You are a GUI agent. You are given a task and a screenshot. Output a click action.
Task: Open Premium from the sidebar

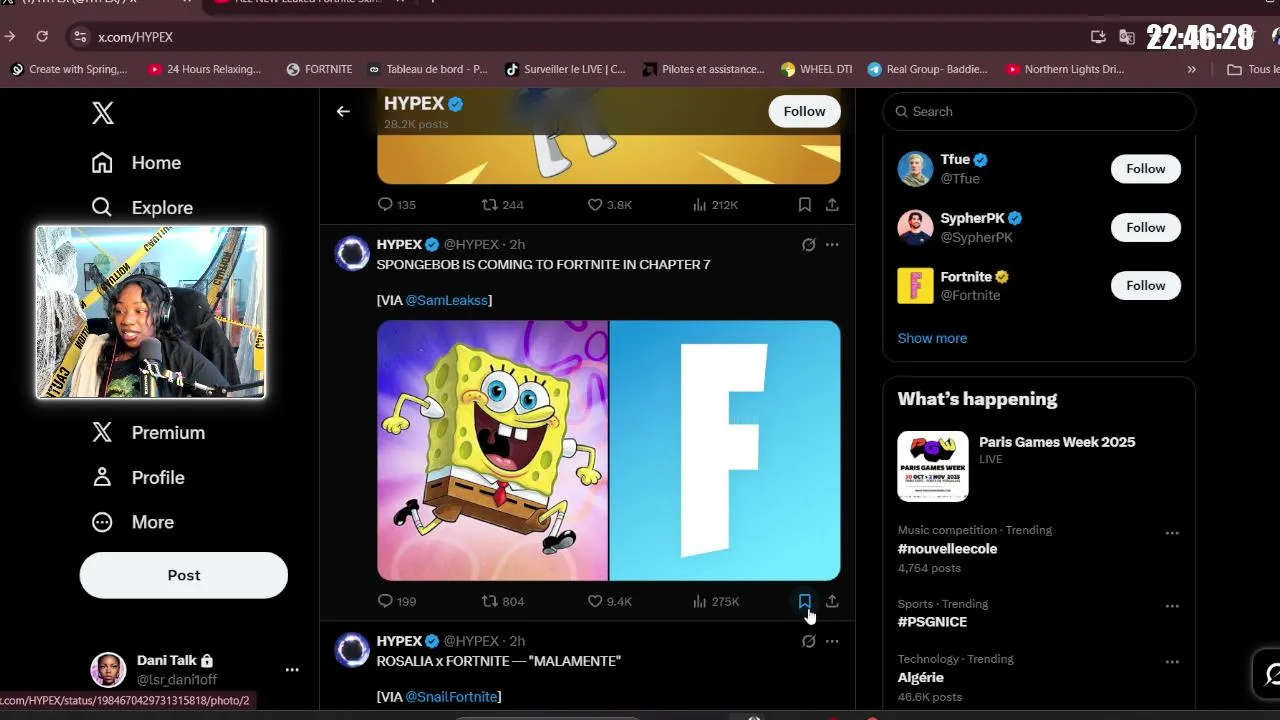[x=148, y=433]
